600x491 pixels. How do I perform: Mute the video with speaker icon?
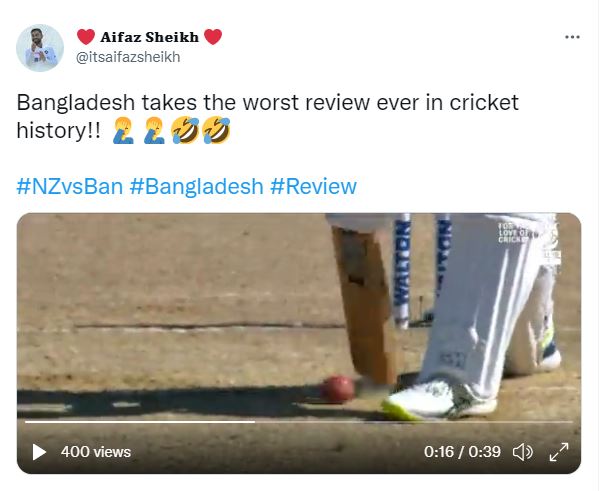pos(522,452)
